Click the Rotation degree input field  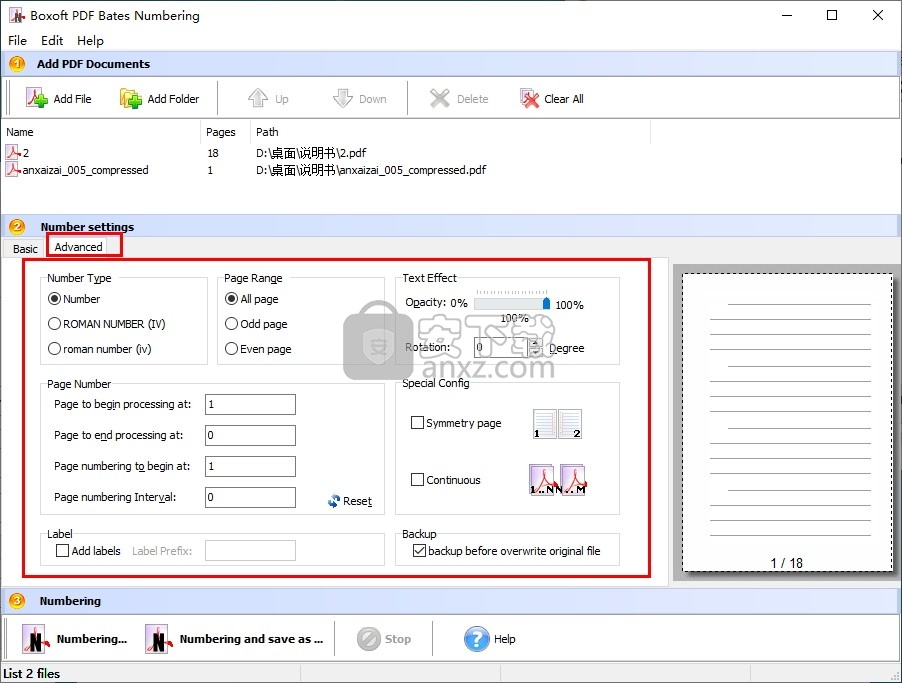502,348
